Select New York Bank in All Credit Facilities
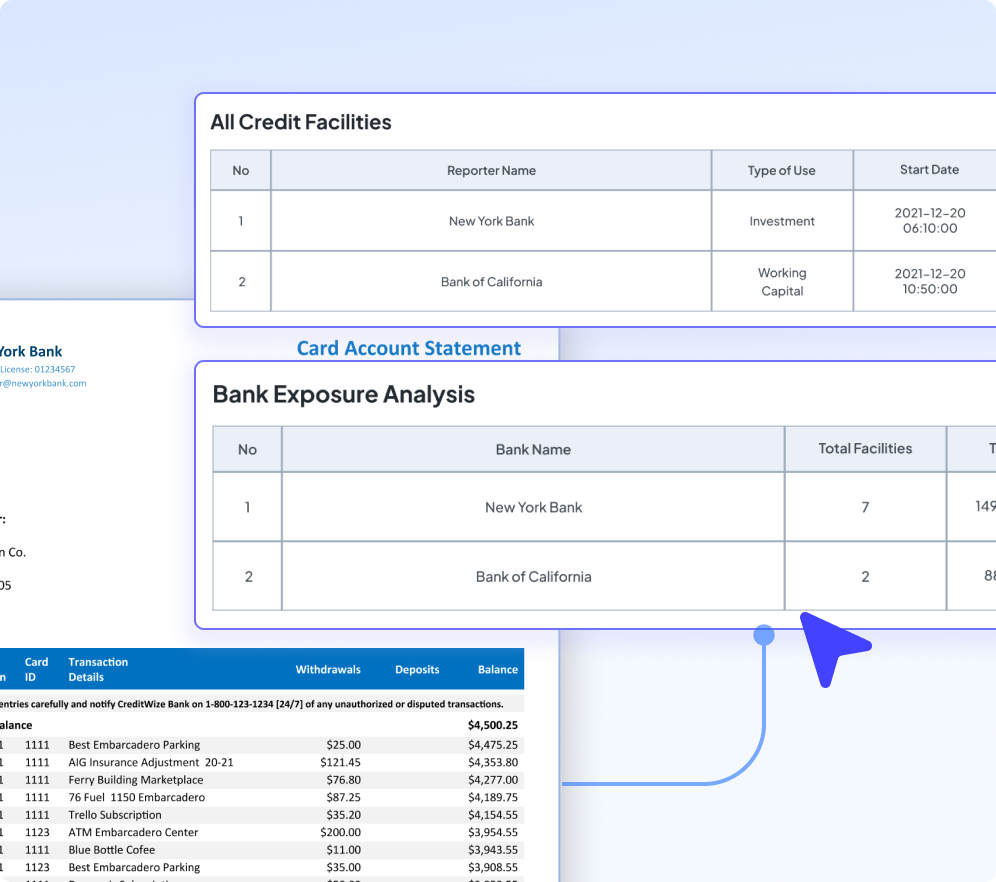 [x=491, y=221]
